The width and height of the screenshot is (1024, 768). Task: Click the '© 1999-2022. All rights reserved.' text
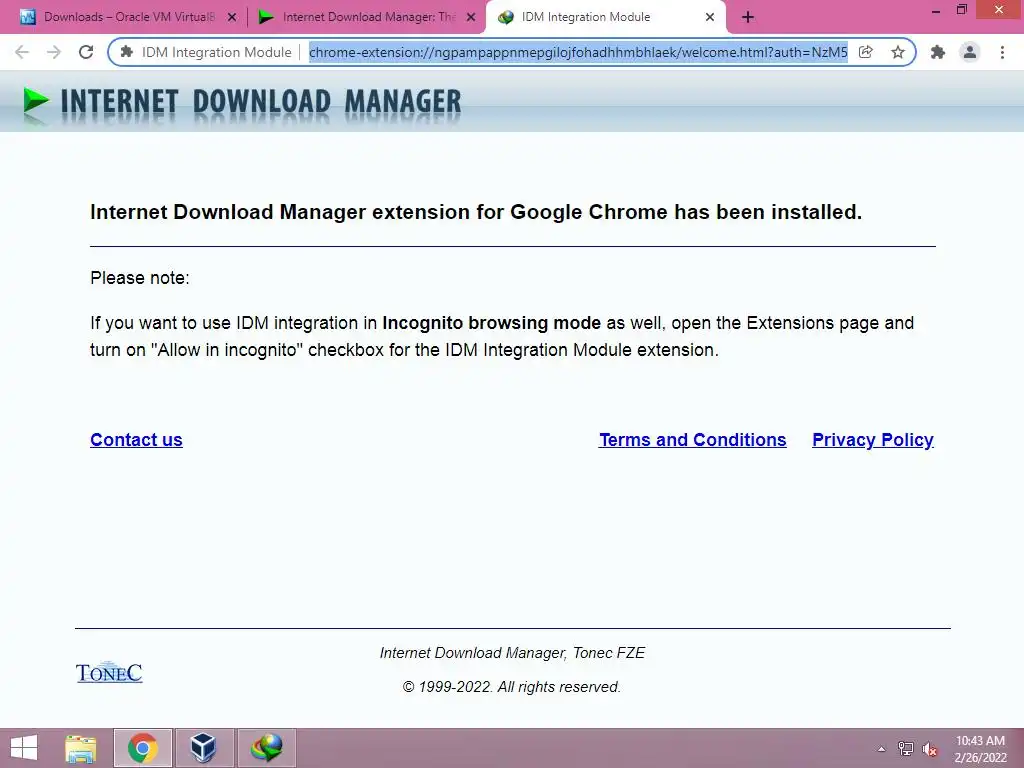point(511,687)
